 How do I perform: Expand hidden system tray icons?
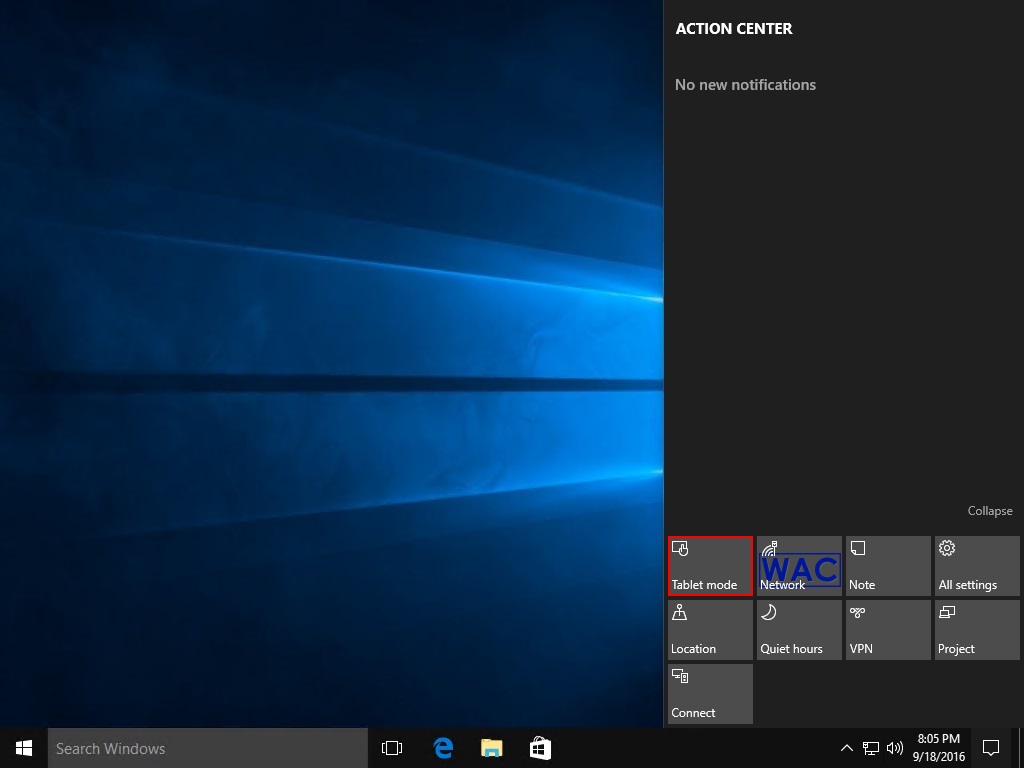[845, 747]
